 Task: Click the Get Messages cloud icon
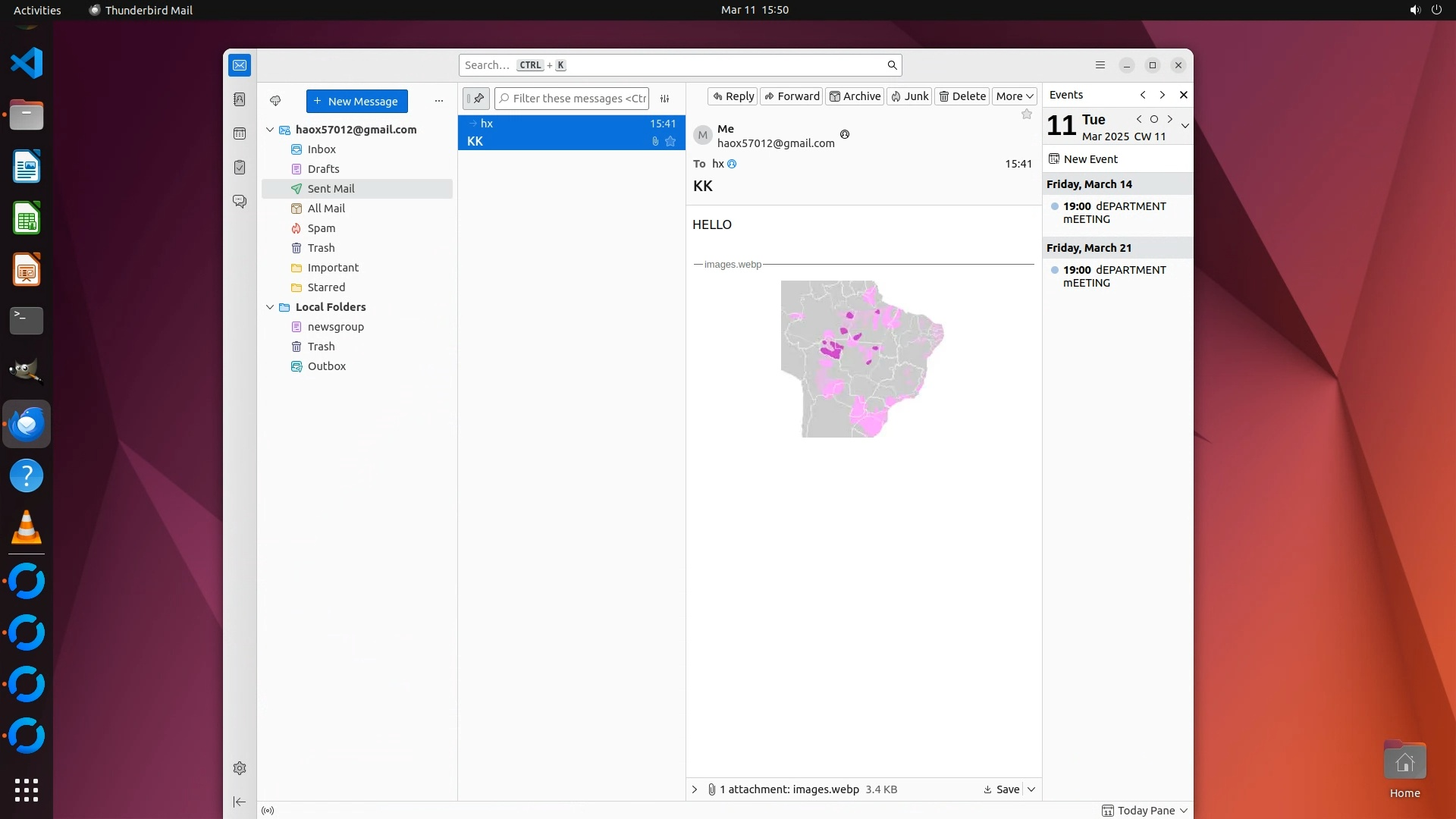(x=275, y=101)
